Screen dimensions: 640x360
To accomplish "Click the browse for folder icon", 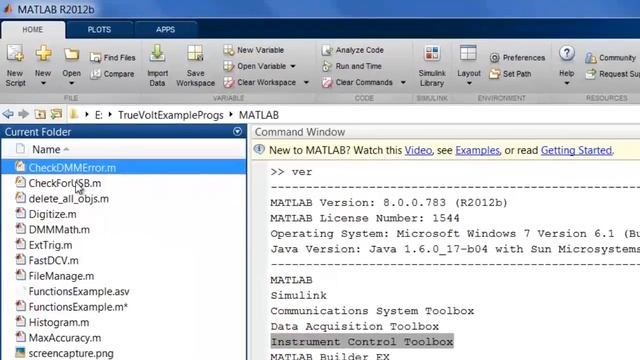I will pyautogui.click(x=56, y=114).
